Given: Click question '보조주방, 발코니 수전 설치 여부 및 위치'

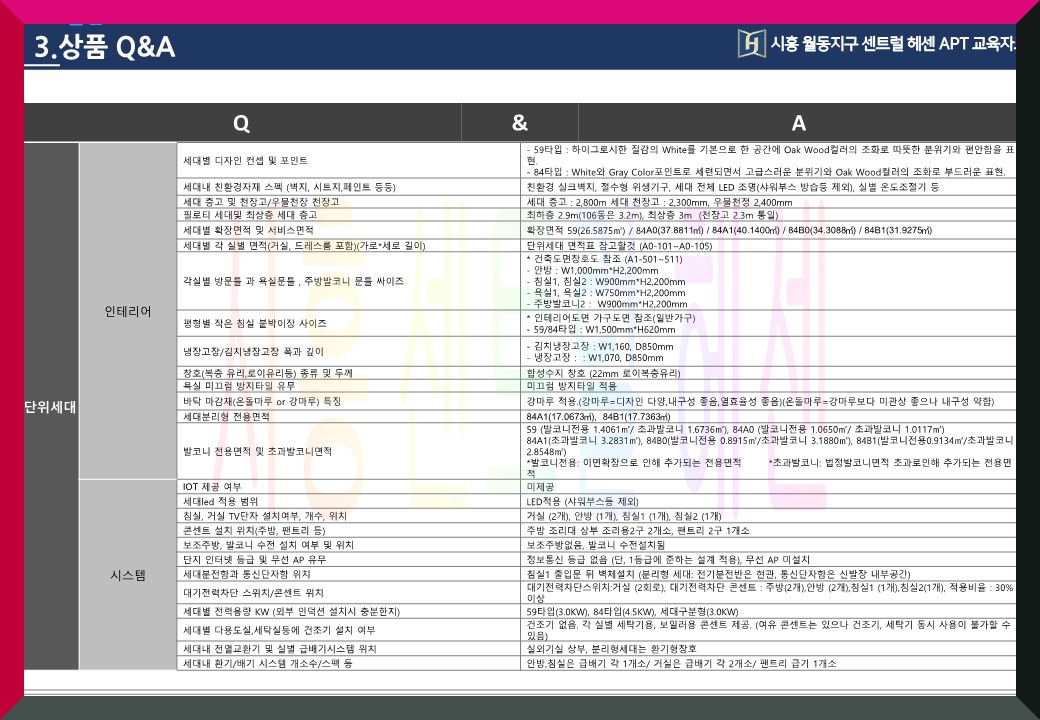Looking at the screenshot, I should tap(268, 545).
